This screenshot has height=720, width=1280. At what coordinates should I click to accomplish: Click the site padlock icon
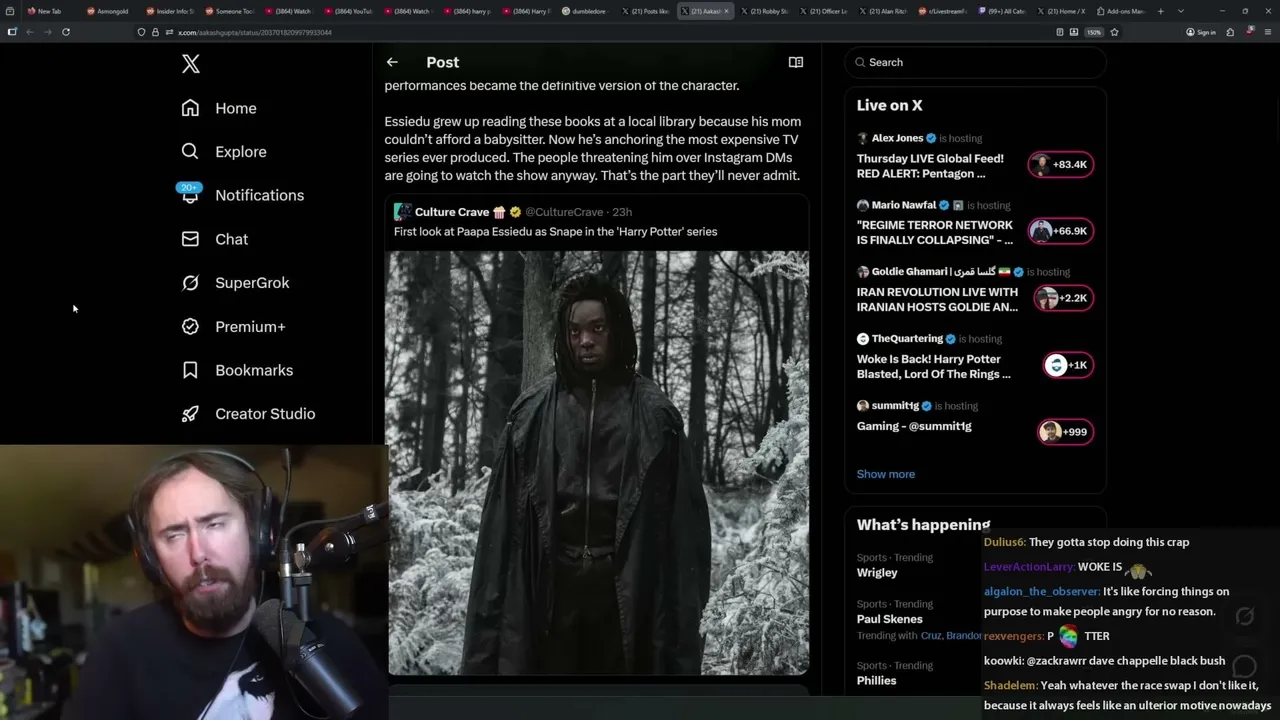coord(155,32)
